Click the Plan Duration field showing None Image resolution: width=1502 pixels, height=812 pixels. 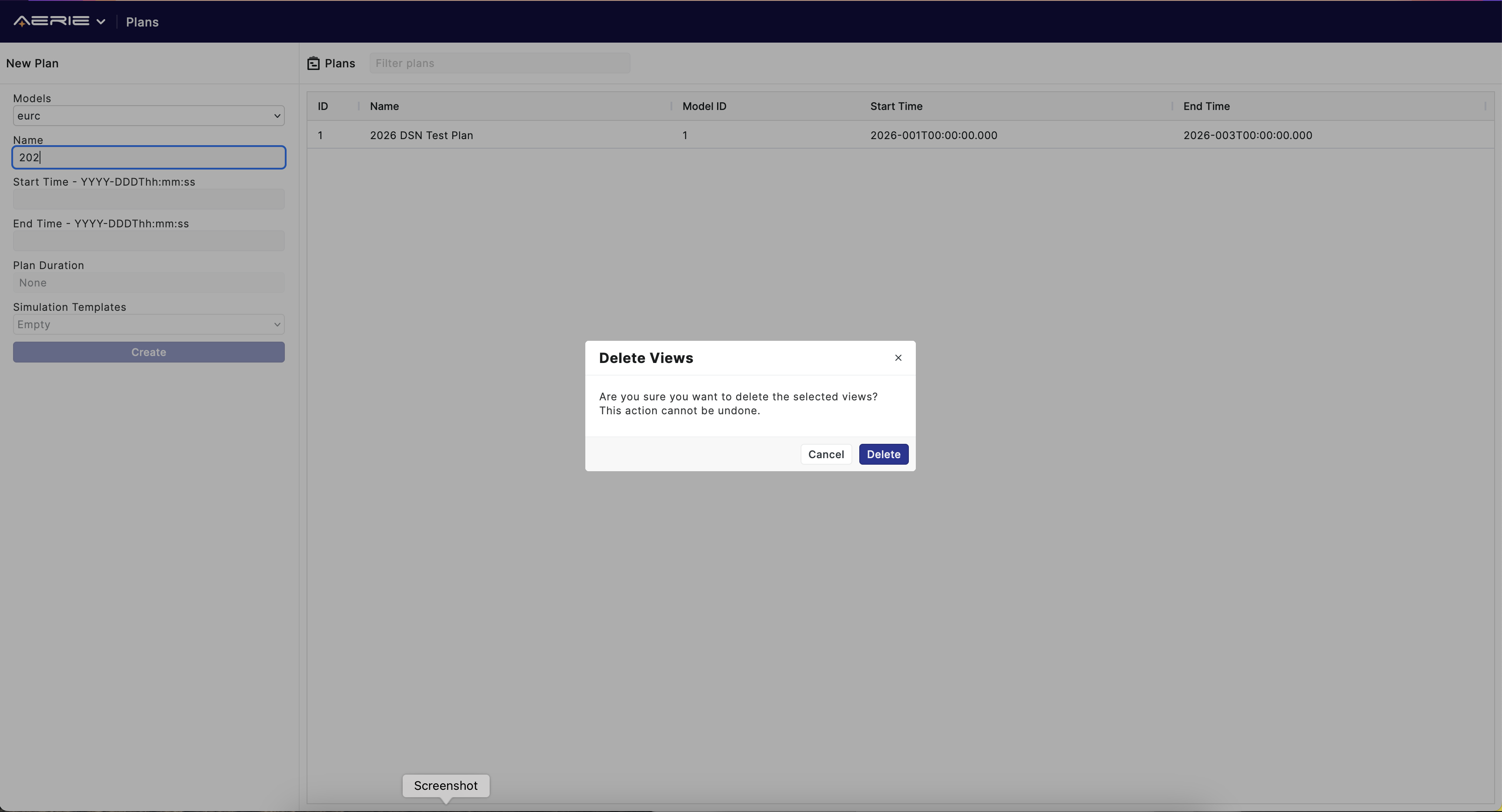149,283
